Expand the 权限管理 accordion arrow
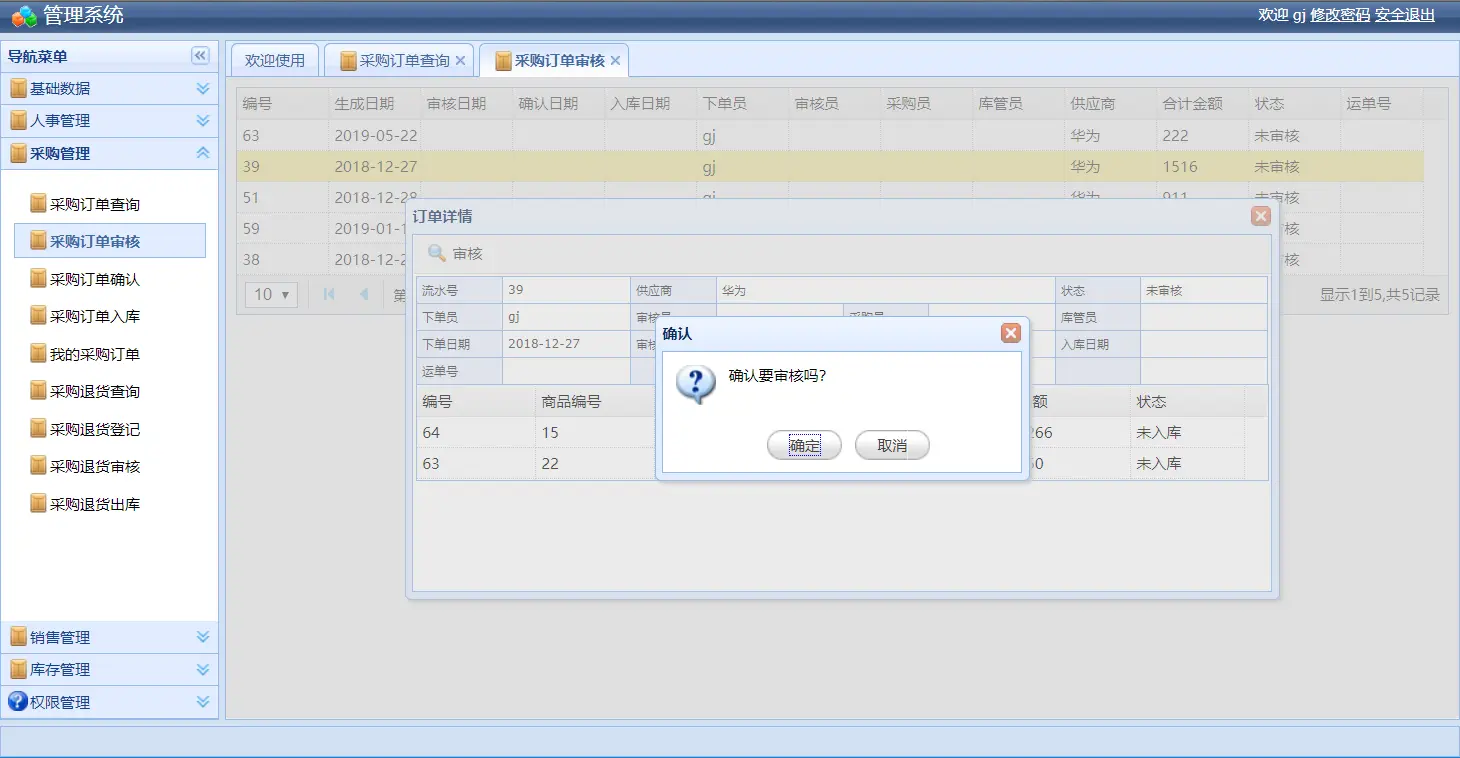The image size is (1460, 758). 203,702
